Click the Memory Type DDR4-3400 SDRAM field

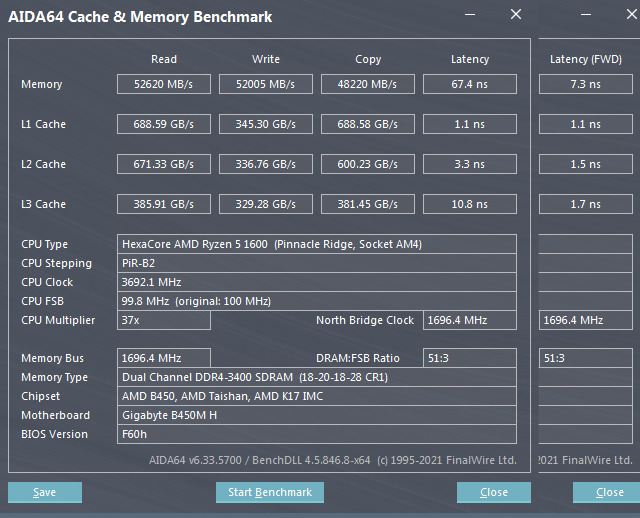coord(317,377)
